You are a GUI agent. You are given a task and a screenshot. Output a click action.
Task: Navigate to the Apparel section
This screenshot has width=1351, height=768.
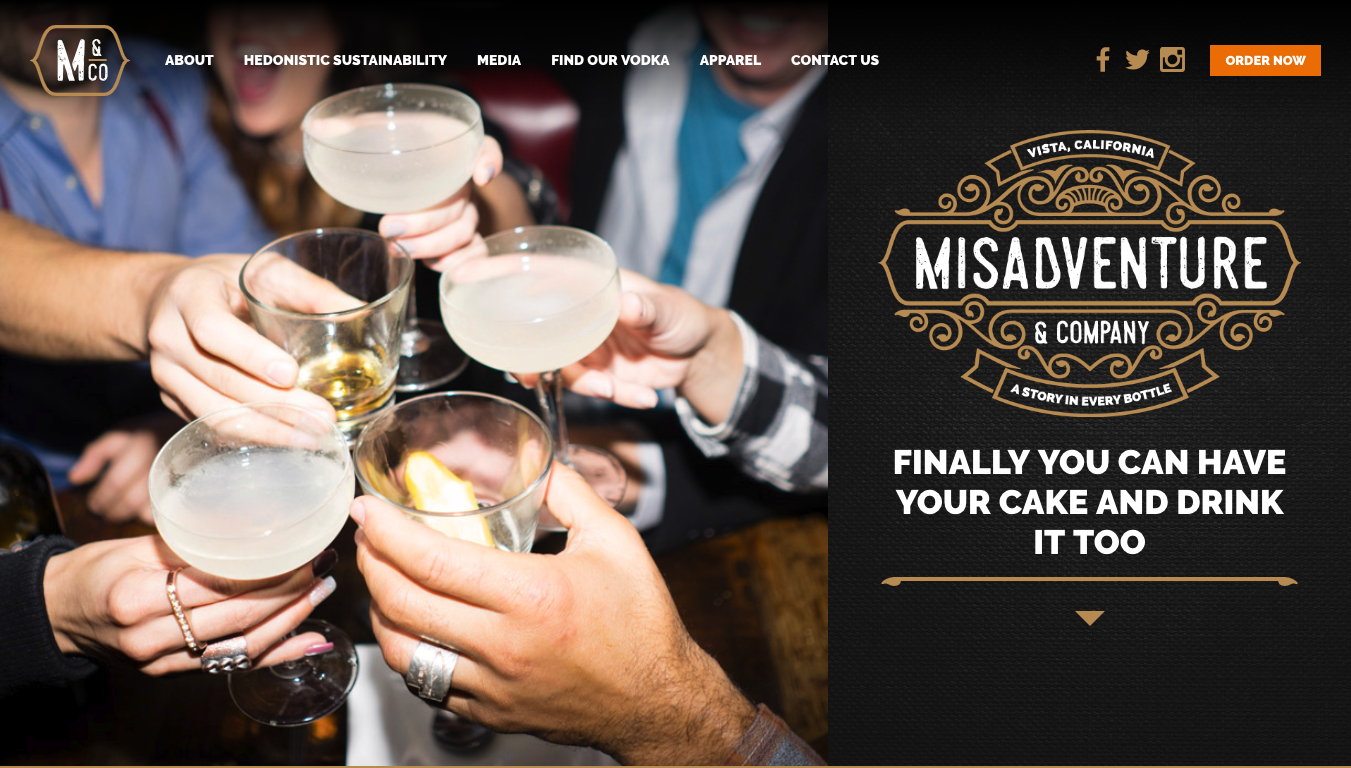coord(730,60)
